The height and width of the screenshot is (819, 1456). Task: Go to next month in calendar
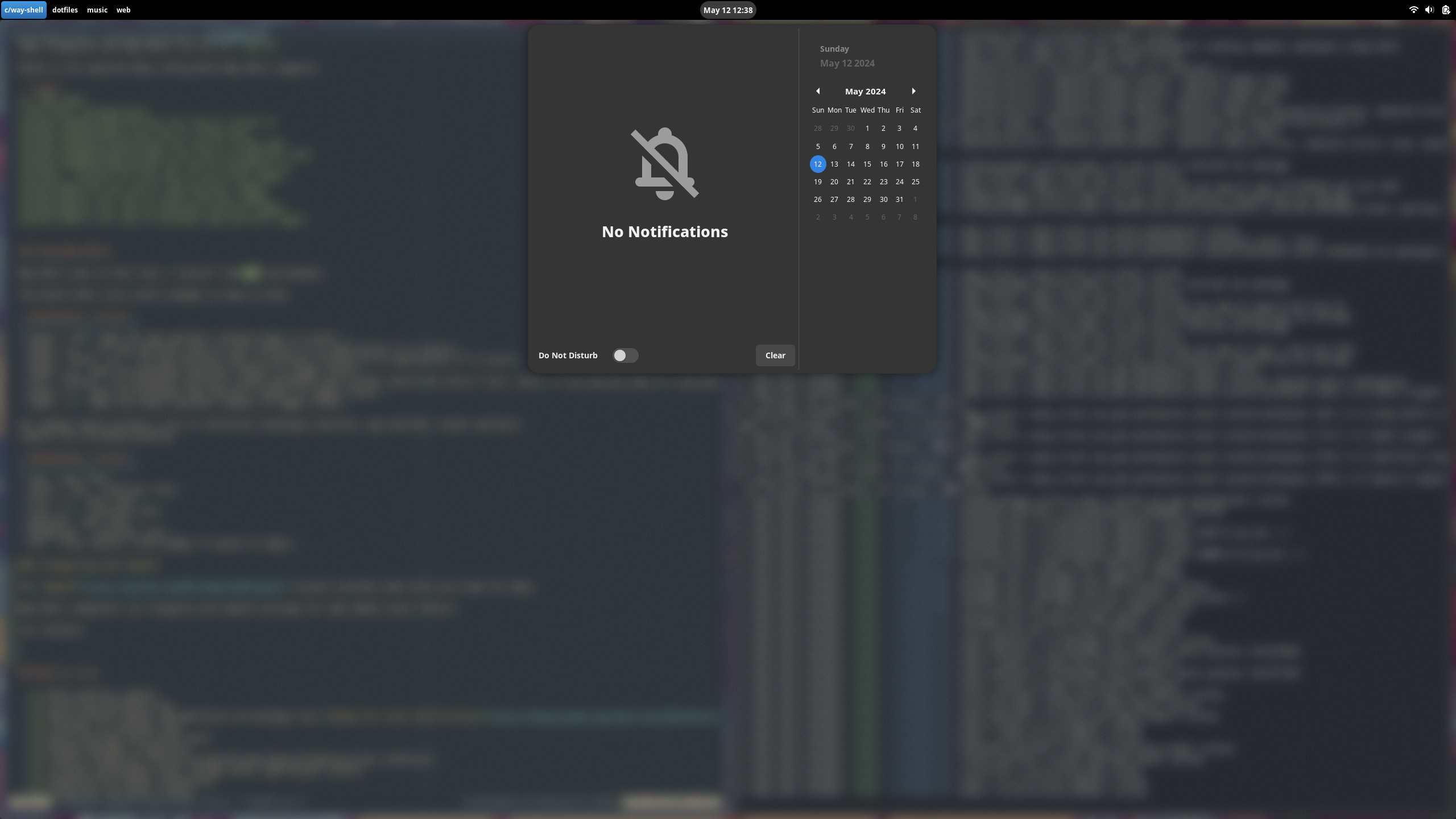[x=913, y=91]
